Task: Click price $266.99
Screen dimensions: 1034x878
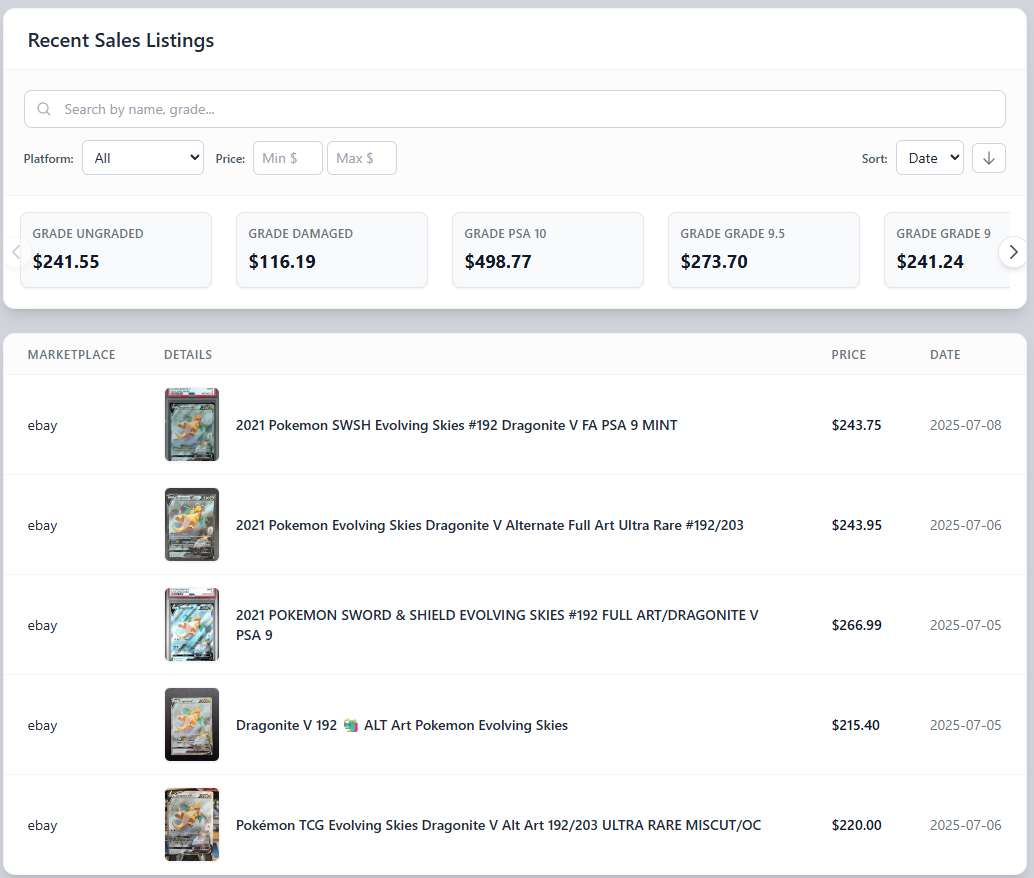Action: point(857,625)
